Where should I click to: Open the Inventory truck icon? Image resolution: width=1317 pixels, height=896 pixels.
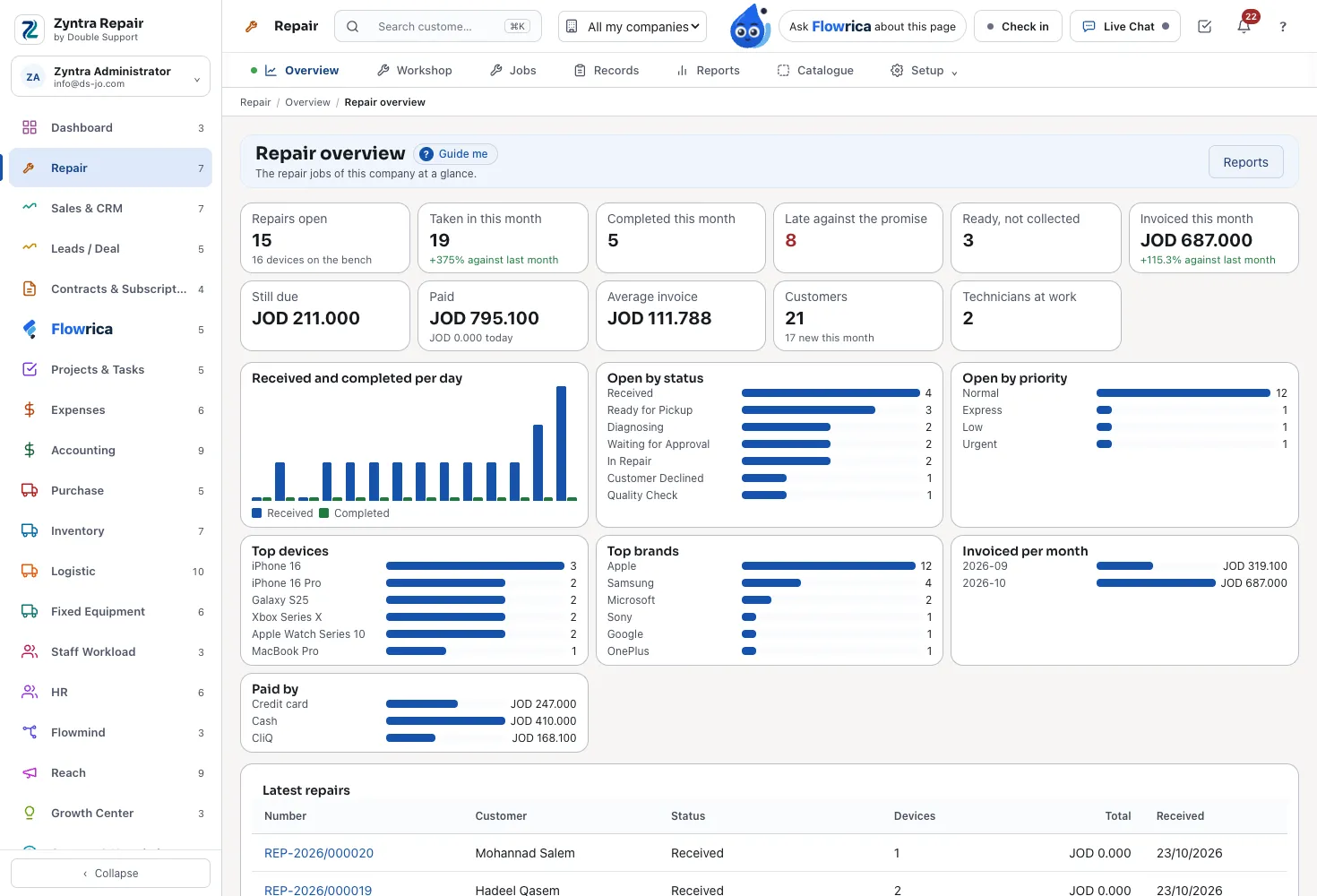(x=30, y=530)
